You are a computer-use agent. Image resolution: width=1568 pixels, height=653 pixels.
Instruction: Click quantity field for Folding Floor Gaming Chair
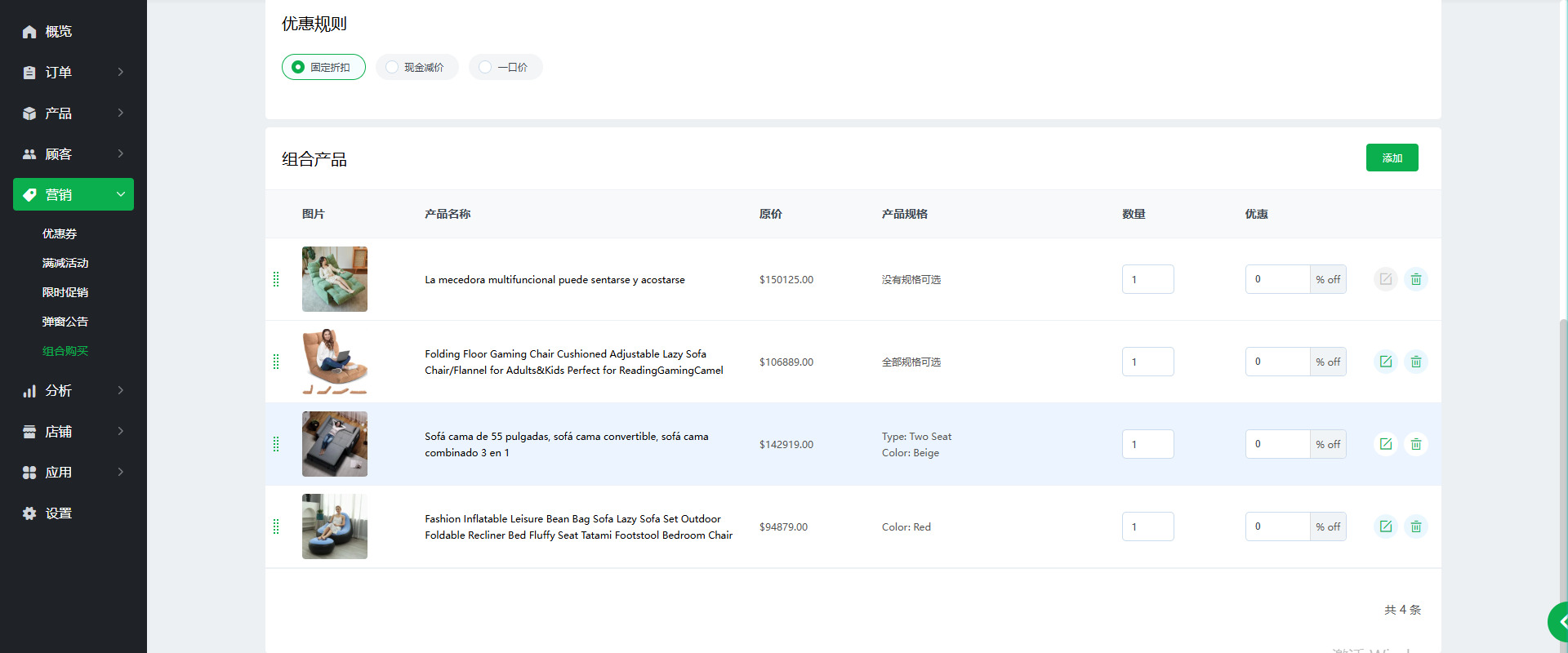pyautogui.click(x=1147, y=362)
